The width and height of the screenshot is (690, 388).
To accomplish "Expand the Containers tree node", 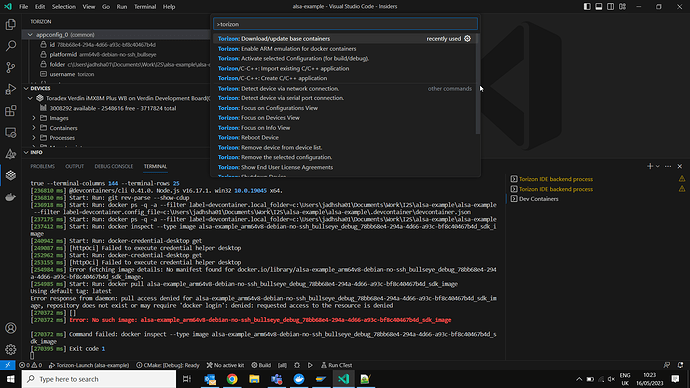I will pos(34,128).
